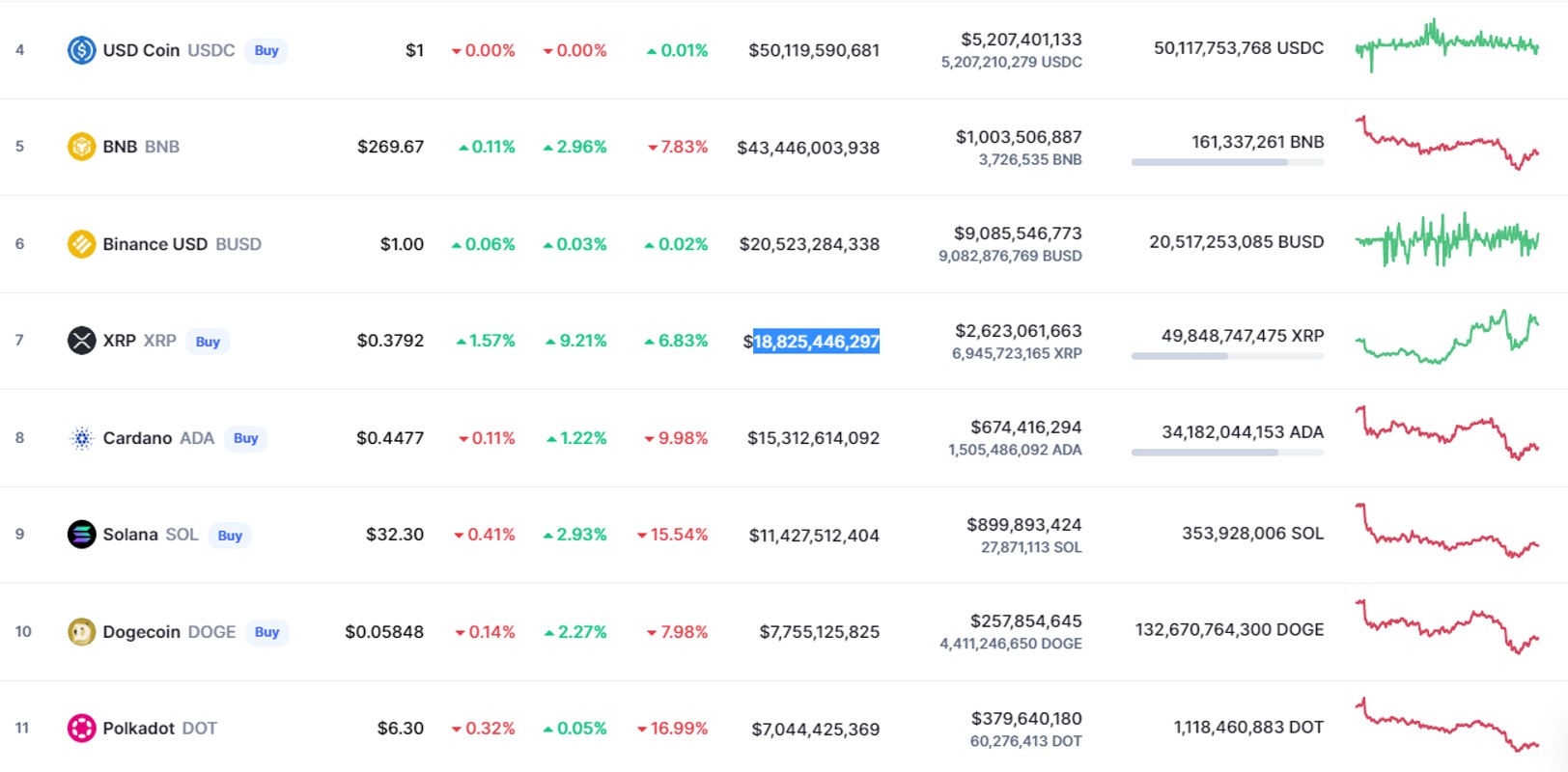Screen dimensions: 1568x772
Task: Tap the Buy button for Cardano ADA
Action: tap(246, 438)
